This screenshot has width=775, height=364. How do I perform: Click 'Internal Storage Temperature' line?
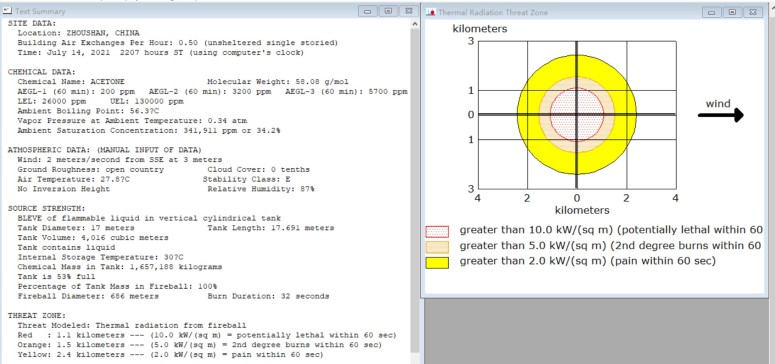(100, 257)
